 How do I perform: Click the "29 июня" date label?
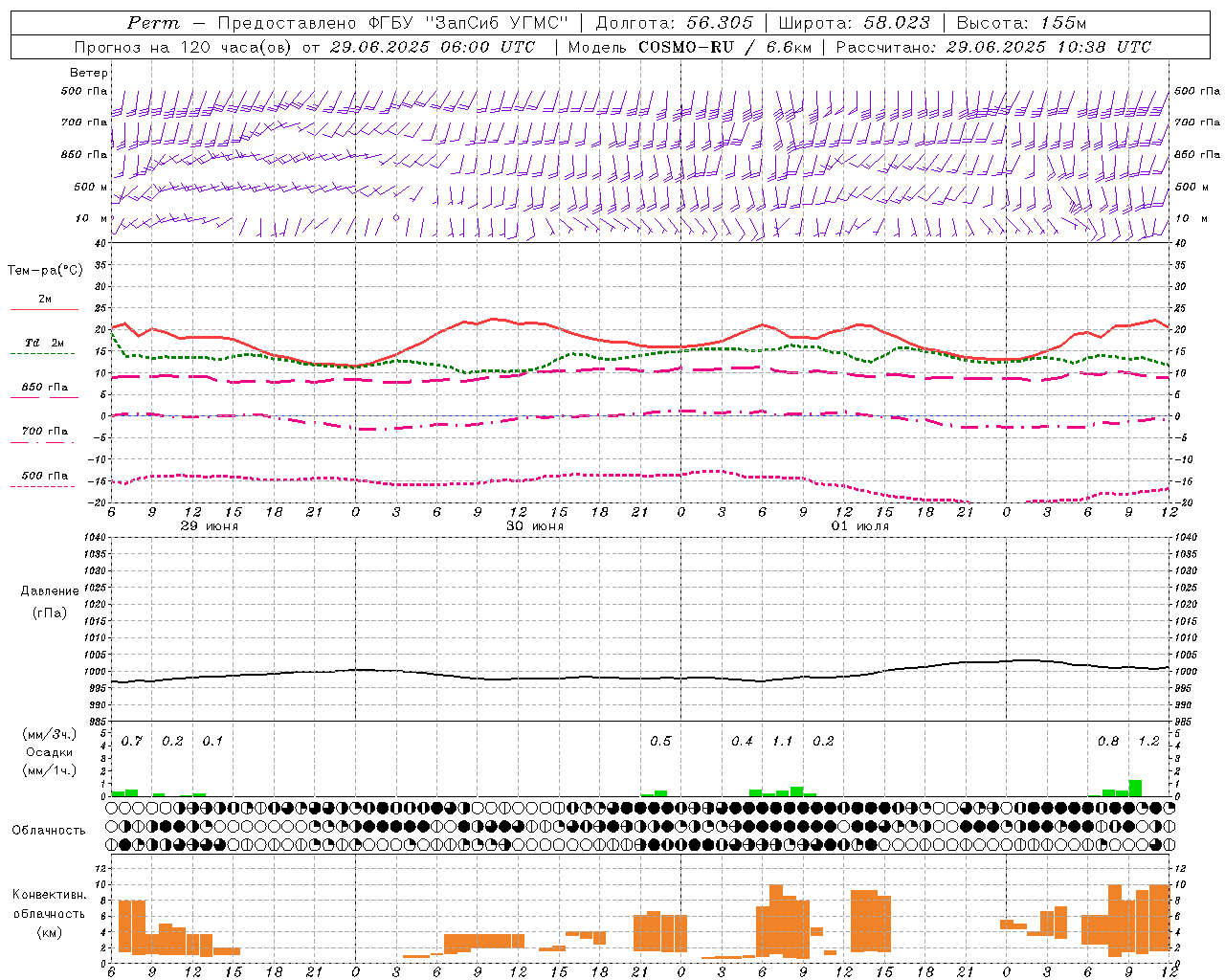point(210,526)
